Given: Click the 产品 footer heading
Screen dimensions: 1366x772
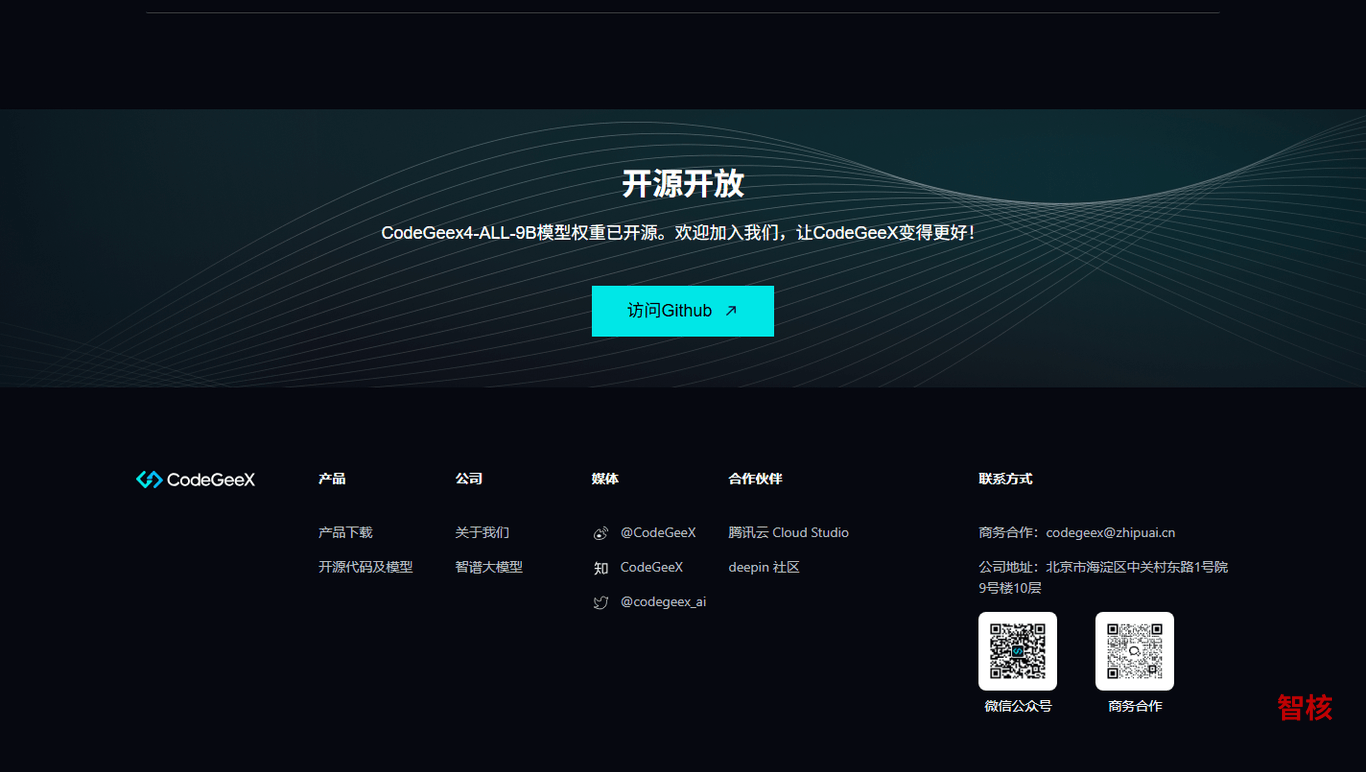Looking at the screenshot, I should [332, 479].
